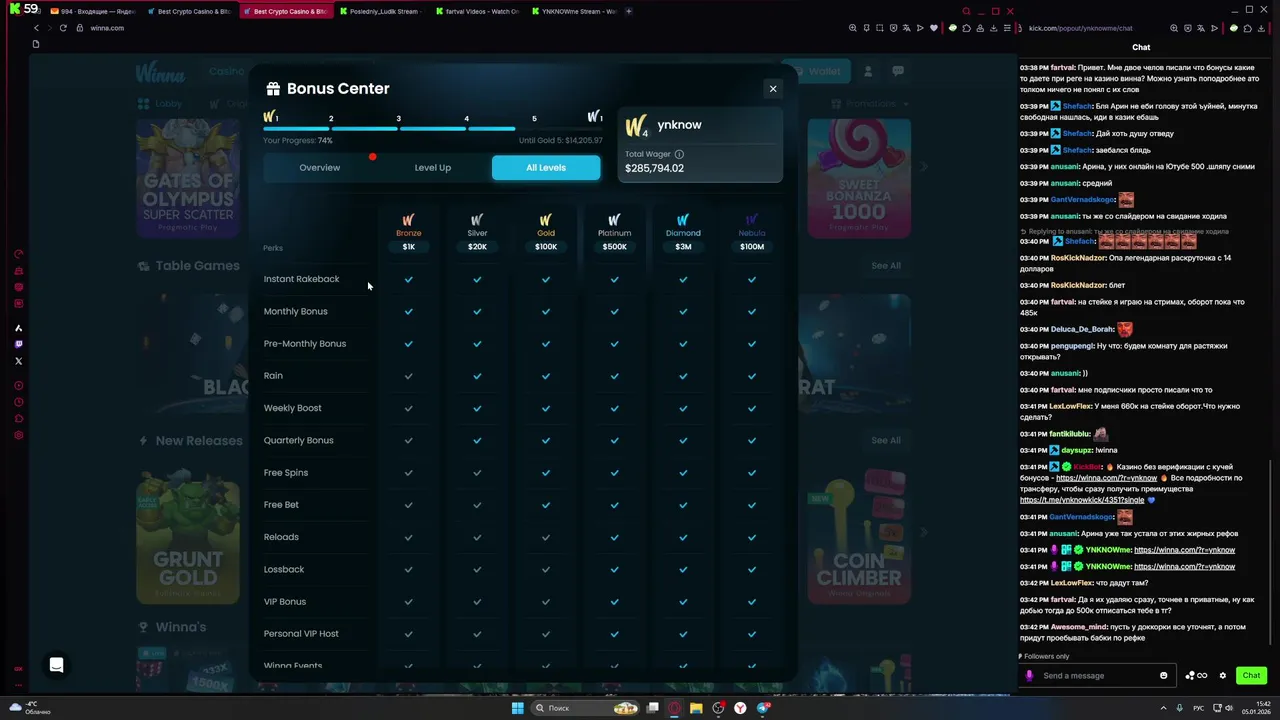Switch to the Yandex mail inbox tab
The height and width of the screenshot is (720, 1280).
click(x=92, y=11)
